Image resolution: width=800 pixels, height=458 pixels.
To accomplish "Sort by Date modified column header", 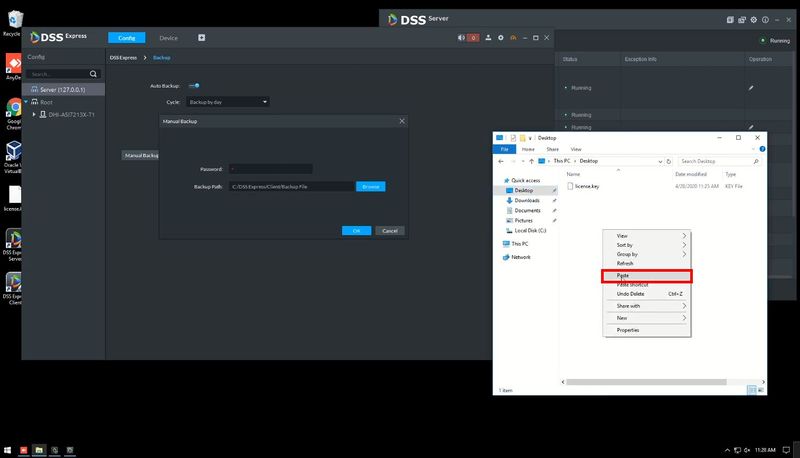I will click(x=691, y=174).
